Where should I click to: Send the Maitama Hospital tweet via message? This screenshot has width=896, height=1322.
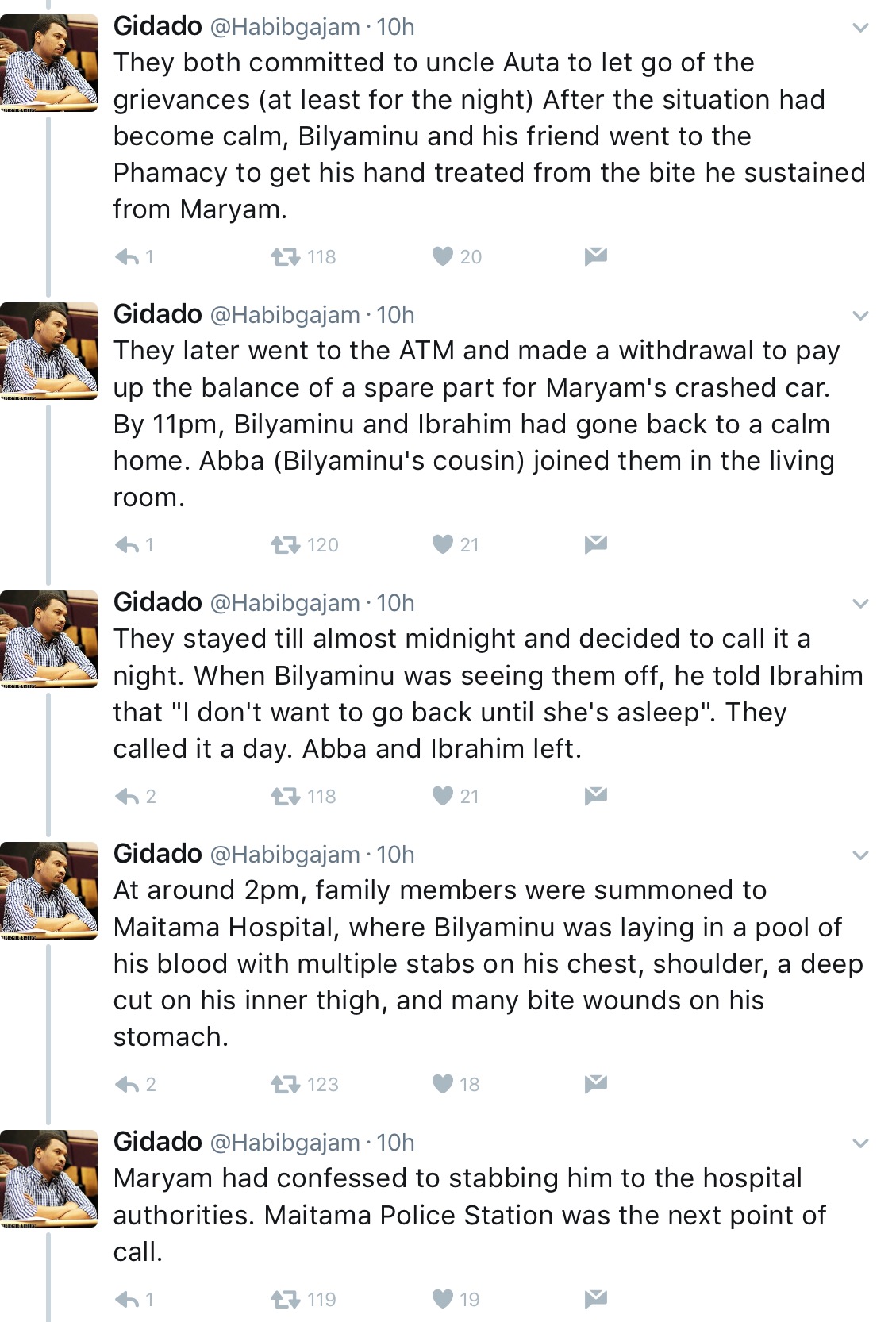595,1084
